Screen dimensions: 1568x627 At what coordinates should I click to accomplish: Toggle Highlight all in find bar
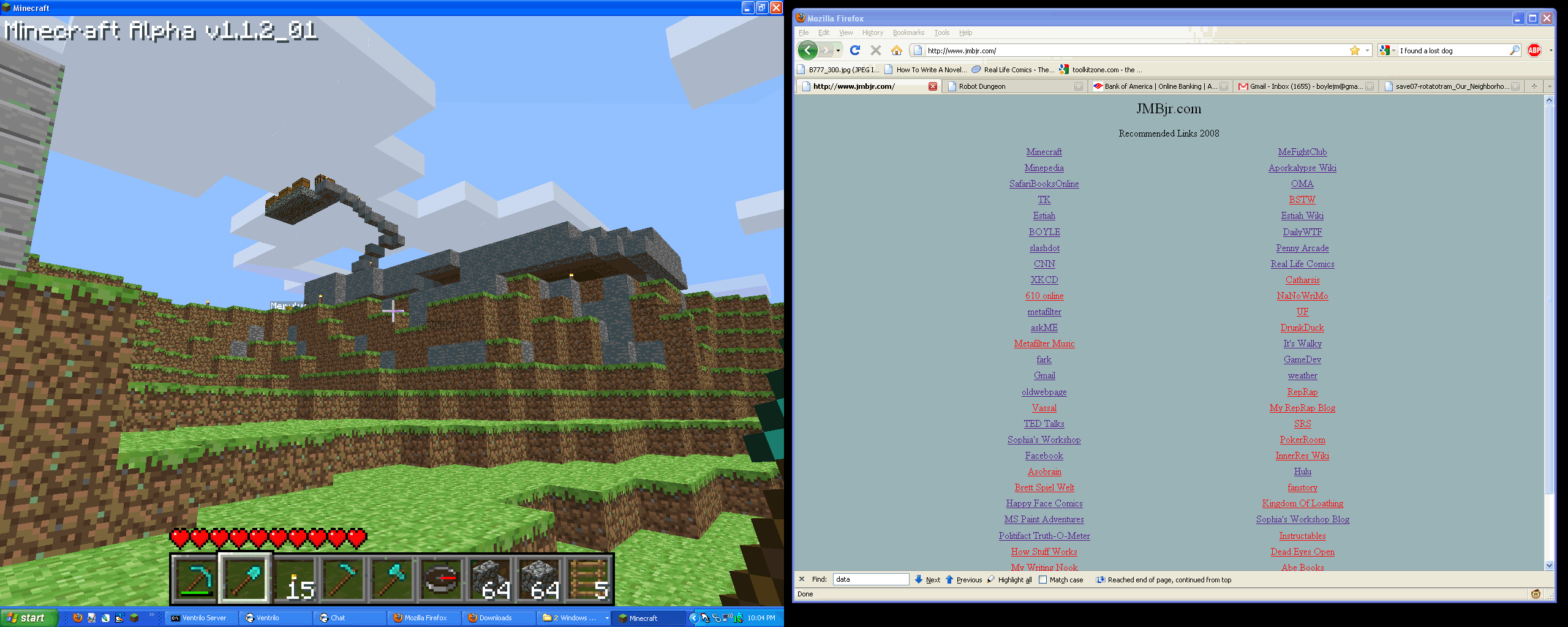pos(1009,580)
